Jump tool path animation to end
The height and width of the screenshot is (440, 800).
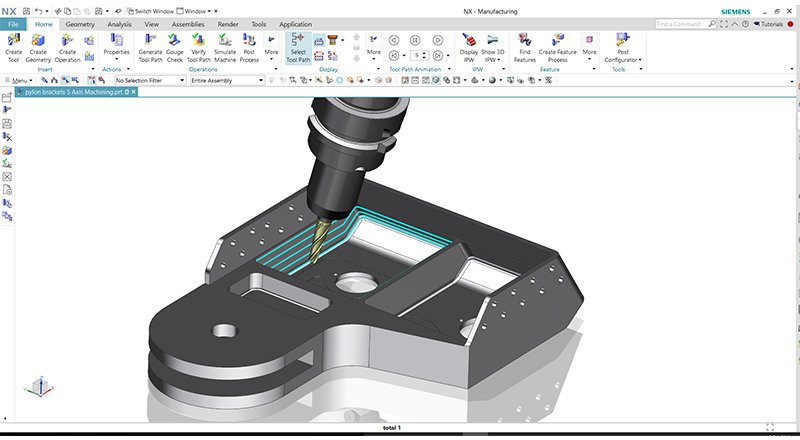pos(438,55)
